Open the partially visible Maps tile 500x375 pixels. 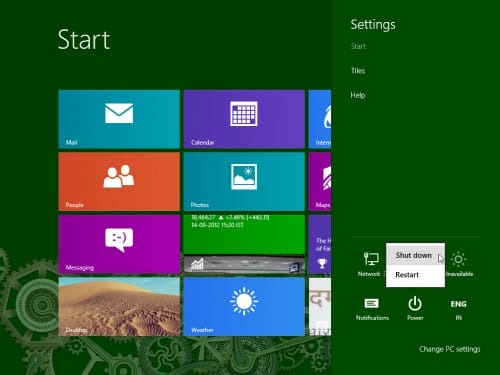tap(320, 182)
